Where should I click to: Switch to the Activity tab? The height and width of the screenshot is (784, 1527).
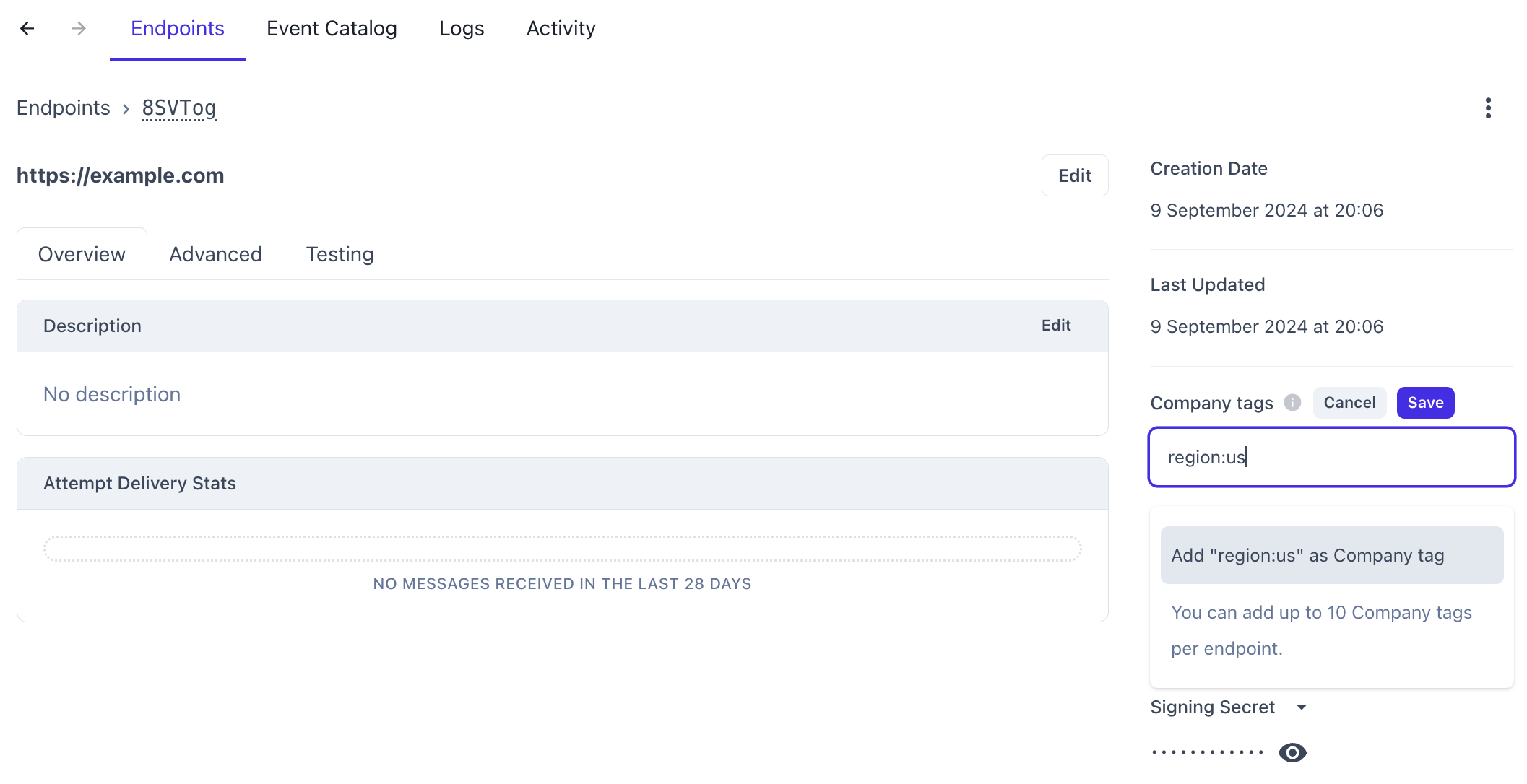pyautogui.click(x=561, y=28)
